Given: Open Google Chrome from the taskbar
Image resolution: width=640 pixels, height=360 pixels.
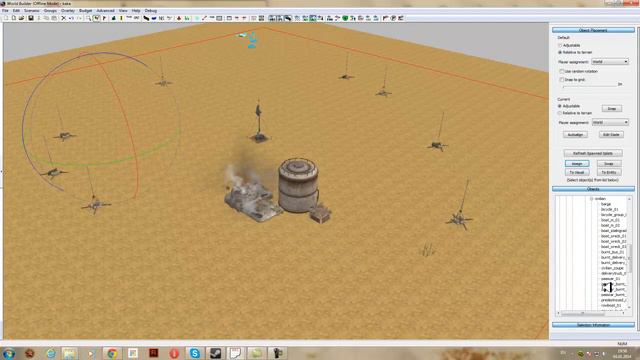Looking at the screenshot, I should pos(112,353).
